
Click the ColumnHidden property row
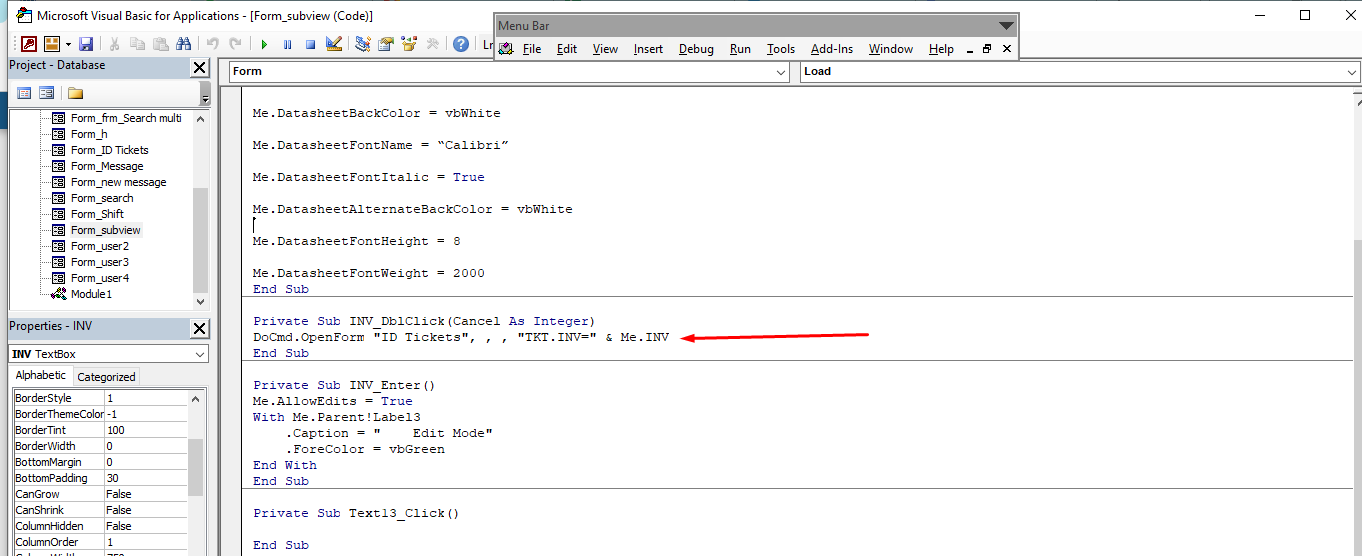(x=99, y=526)
